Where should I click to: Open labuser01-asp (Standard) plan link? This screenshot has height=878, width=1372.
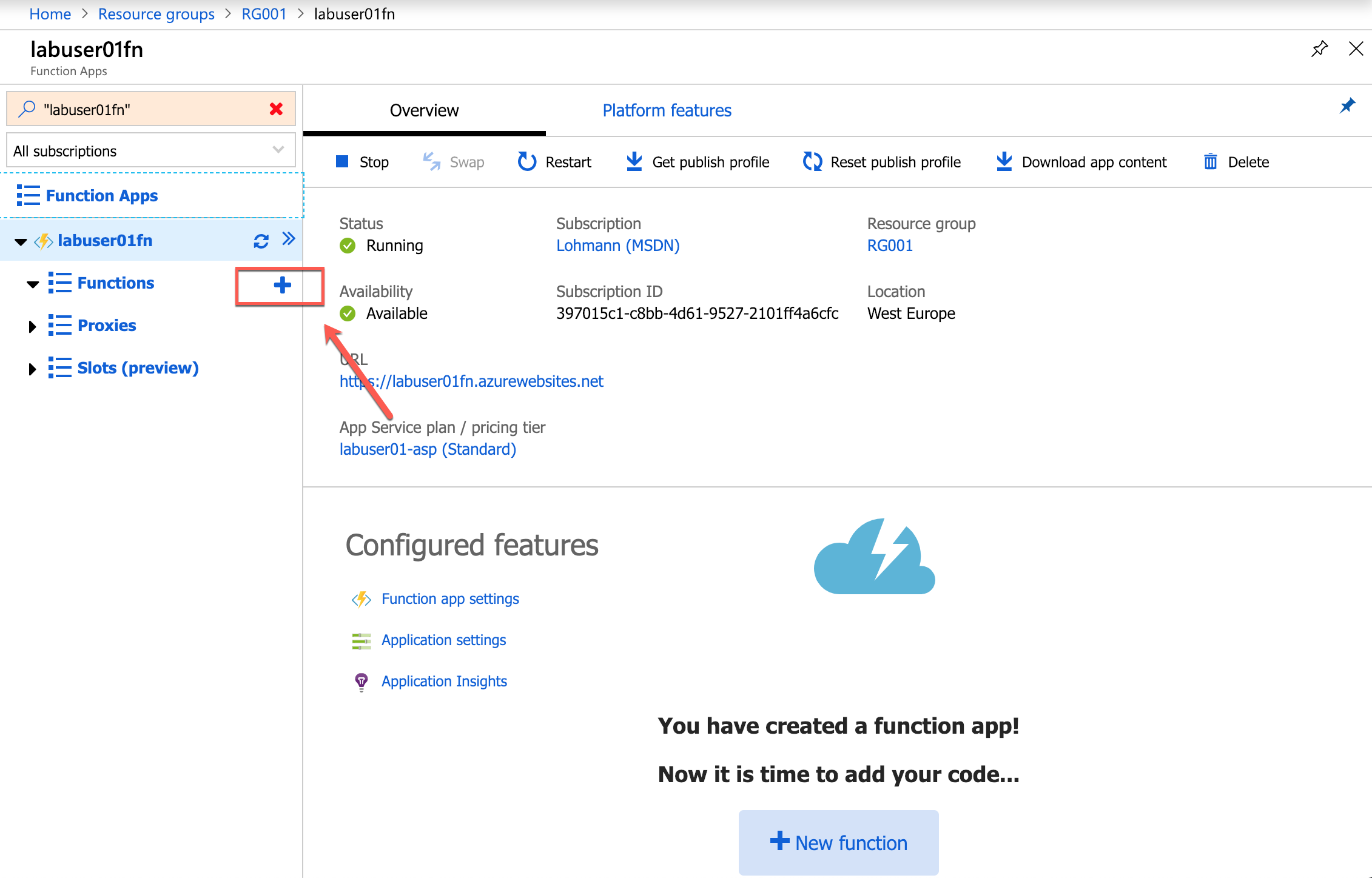428,449
